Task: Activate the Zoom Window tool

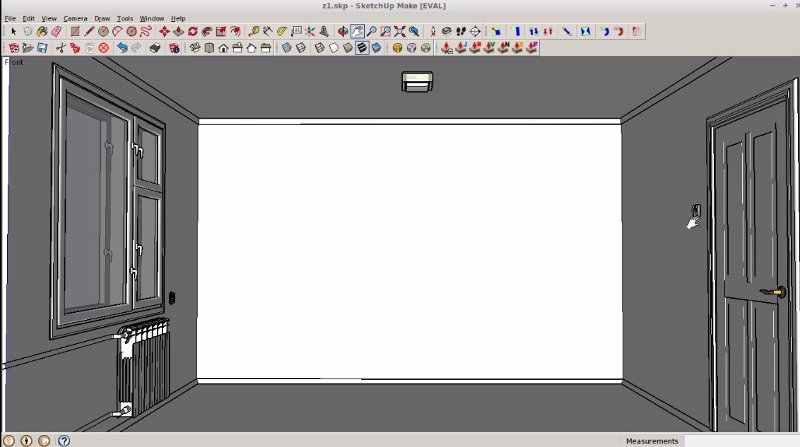Action: click(386, 32)
